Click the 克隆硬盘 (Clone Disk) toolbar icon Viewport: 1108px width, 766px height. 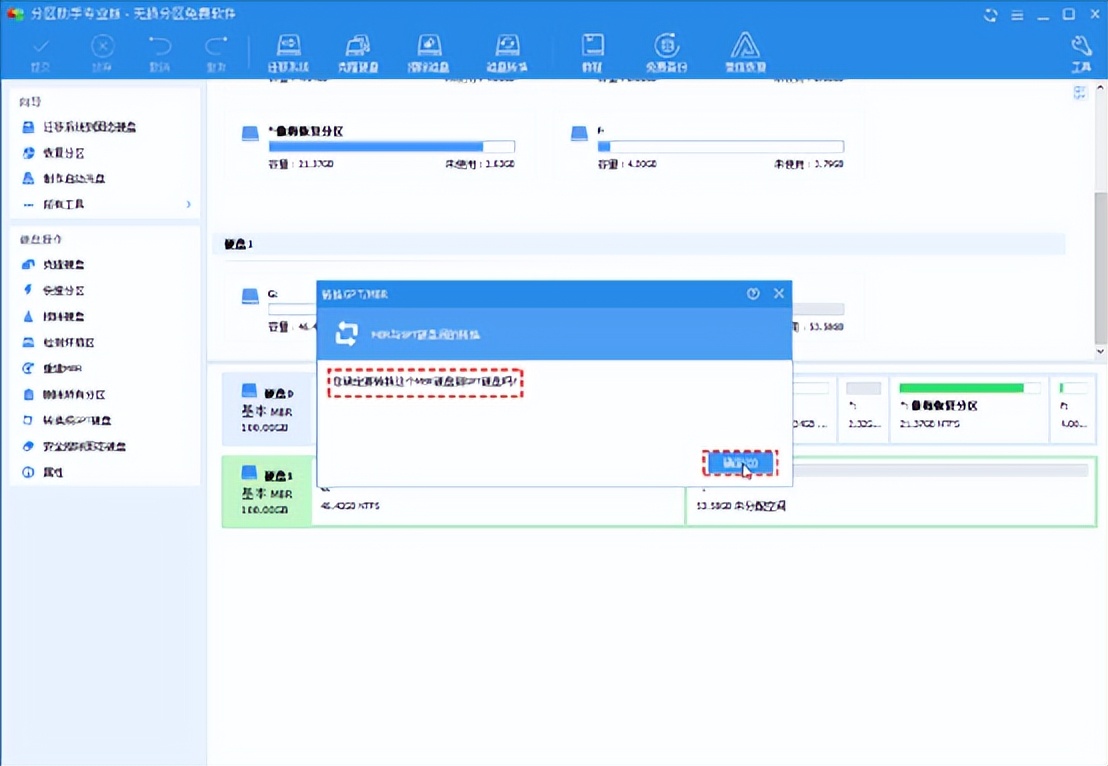[358, 52]
